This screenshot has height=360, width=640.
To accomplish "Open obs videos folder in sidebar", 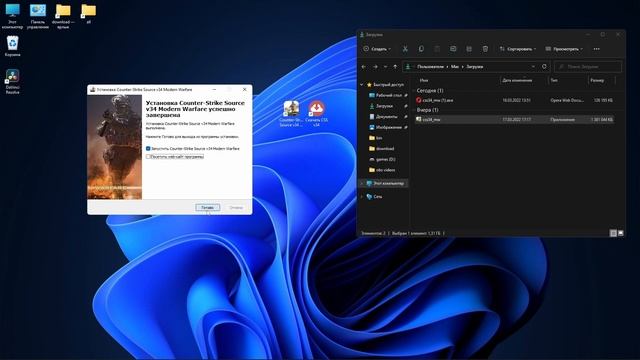I will pos(382,170).
